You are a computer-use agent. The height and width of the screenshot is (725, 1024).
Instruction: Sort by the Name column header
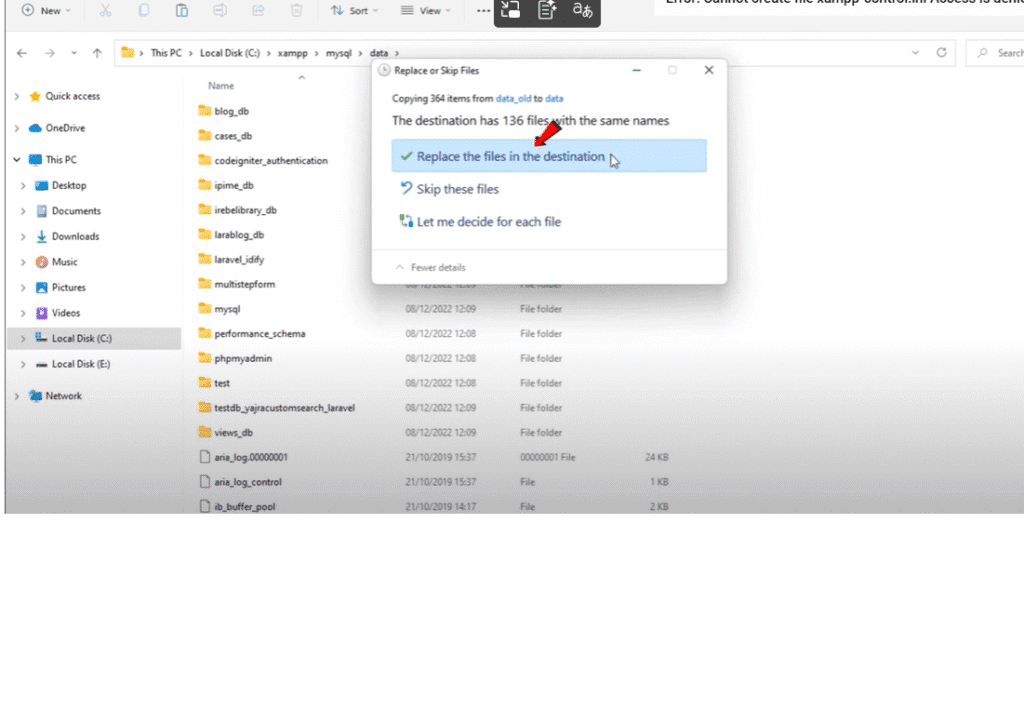coord(221,86)
